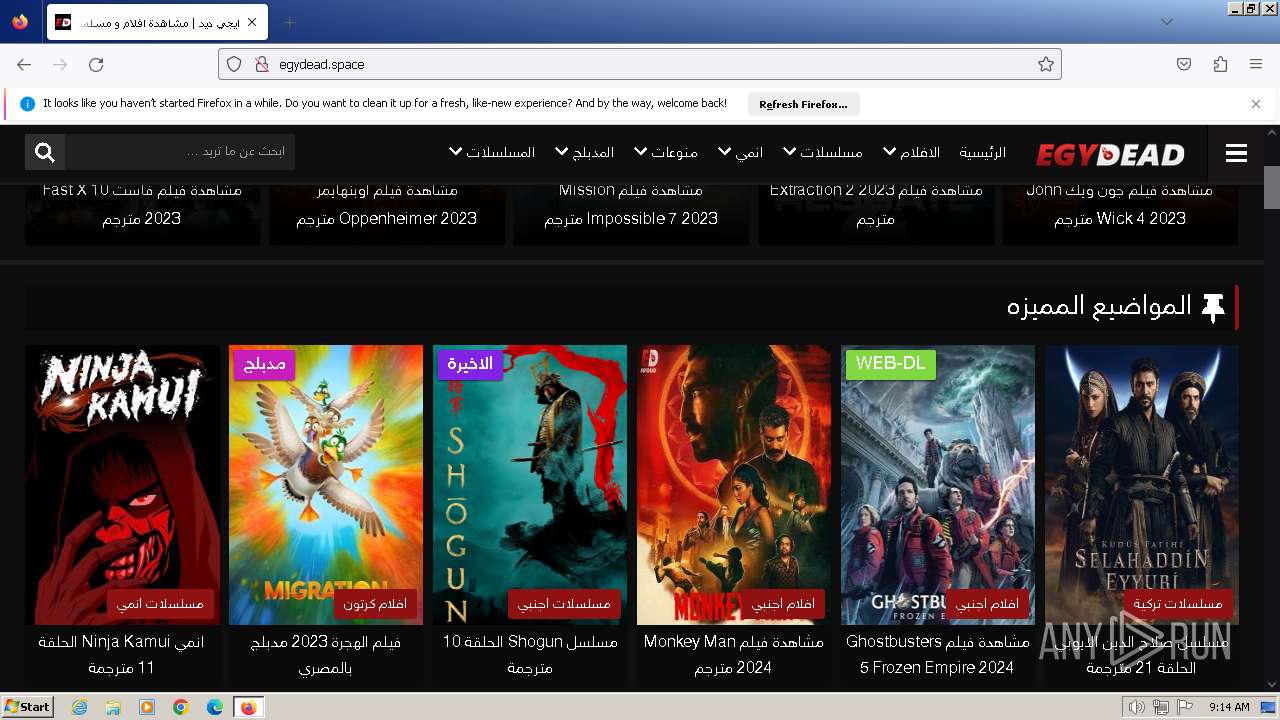This screenshot has width=1280, height=720.
Task: Click مدبلج badge on Migration poster
Action: pyautogui.click(x=265, y=364)
